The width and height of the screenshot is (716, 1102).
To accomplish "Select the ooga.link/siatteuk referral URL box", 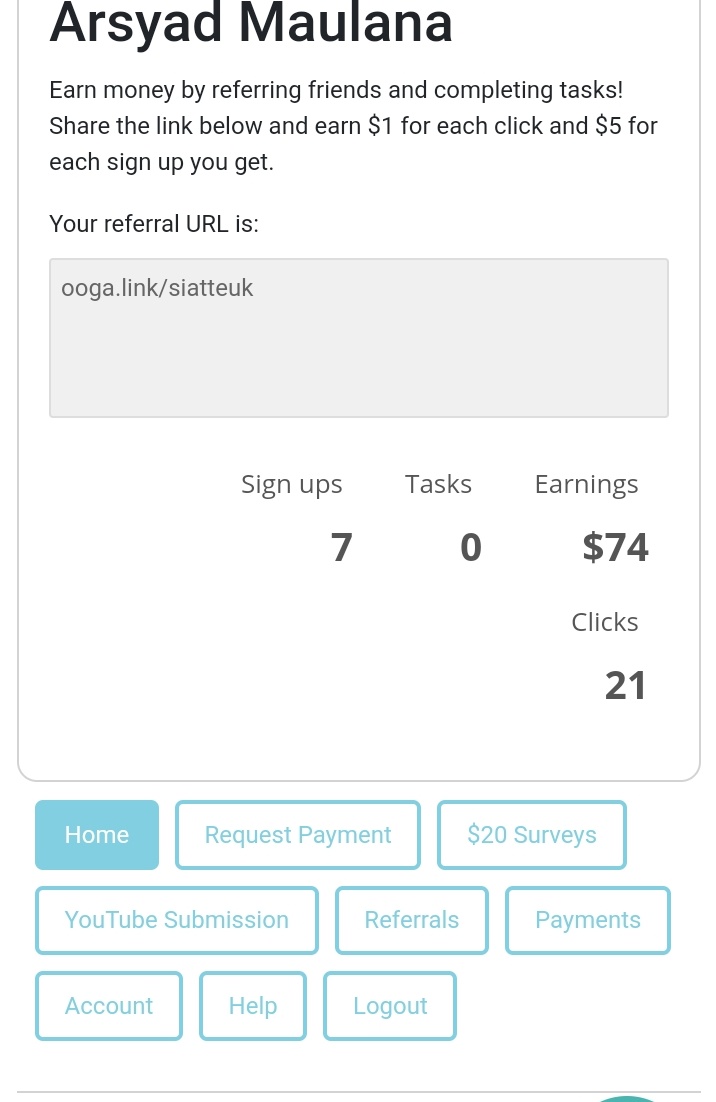I will 359,338.
